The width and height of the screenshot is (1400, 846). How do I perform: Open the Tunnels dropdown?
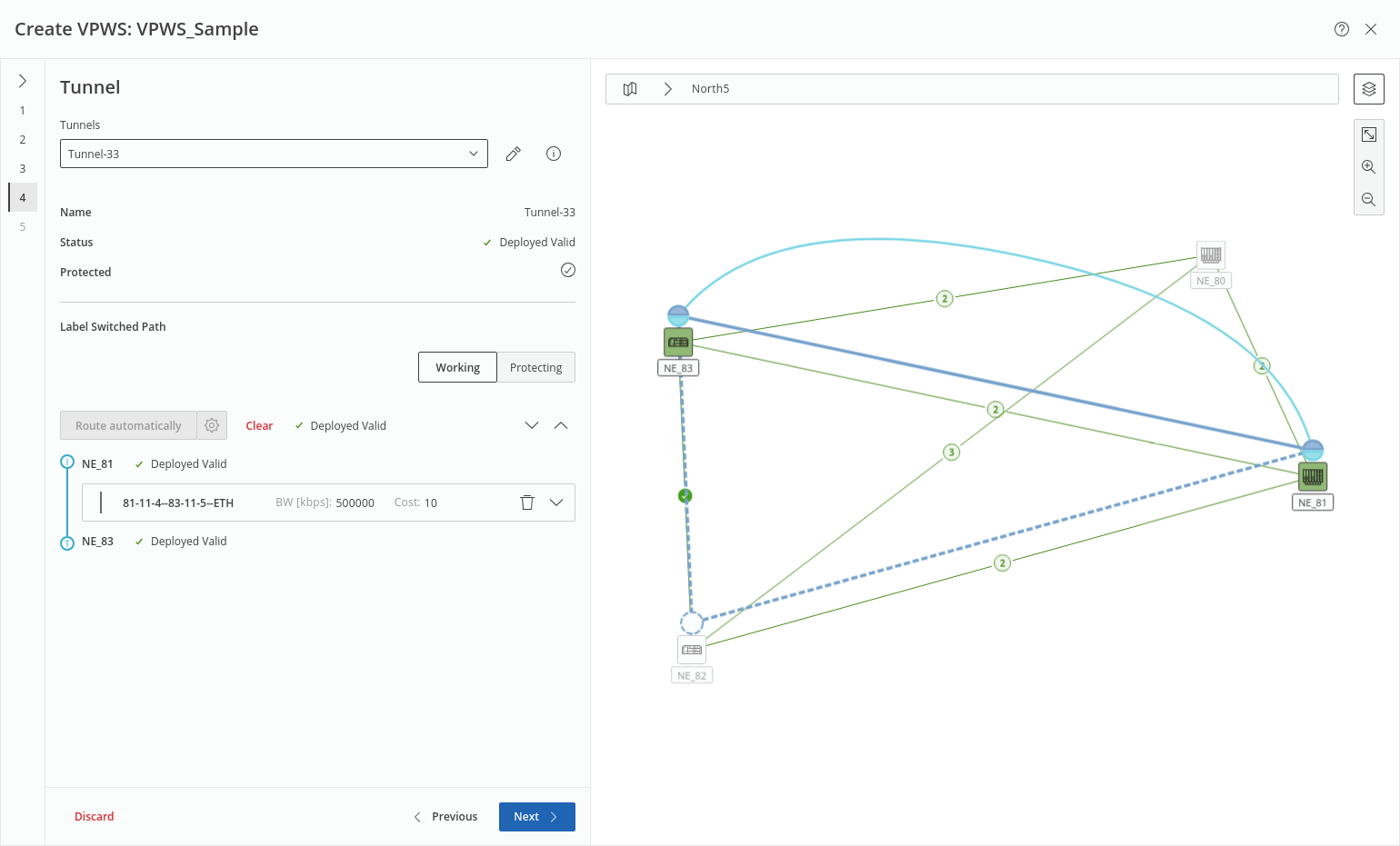tap(274, 154)
